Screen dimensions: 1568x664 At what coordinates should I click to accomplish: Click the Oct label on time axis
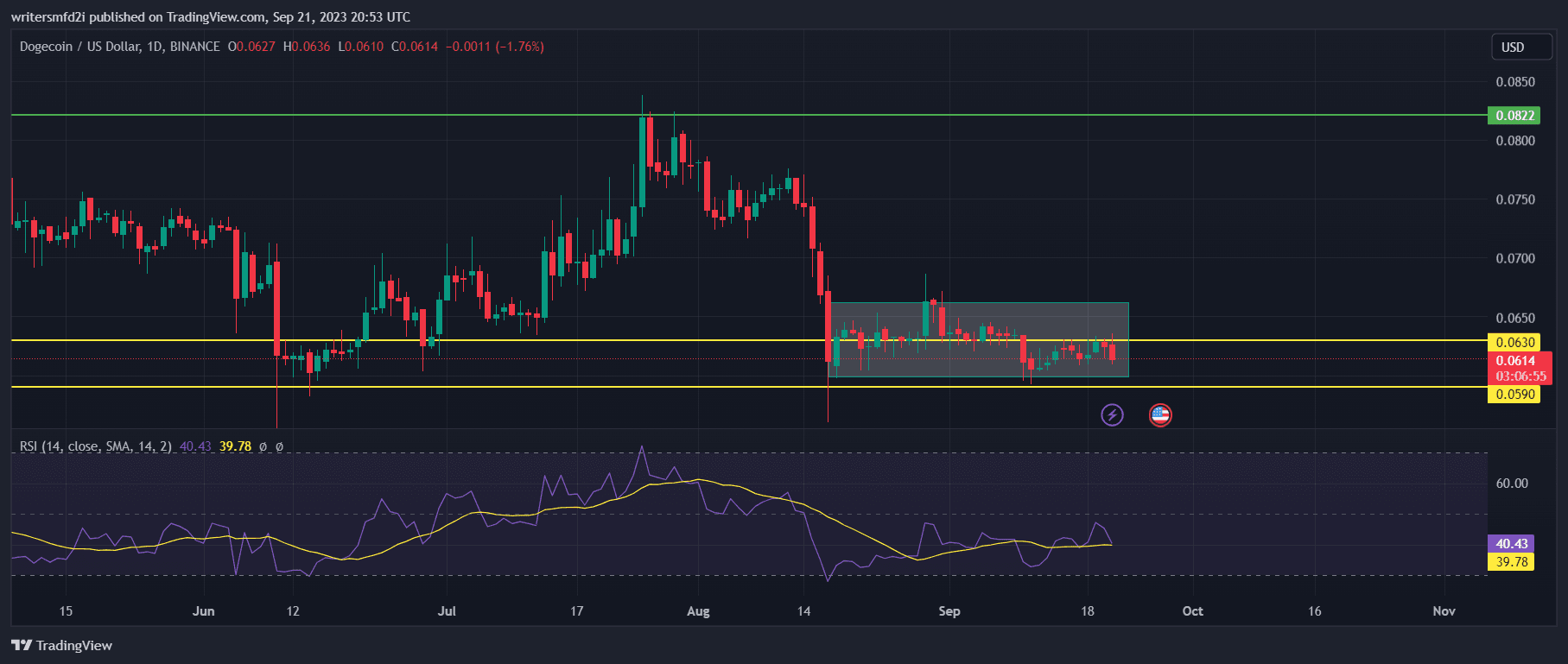pyautogui.click(x=1192, y=611)
